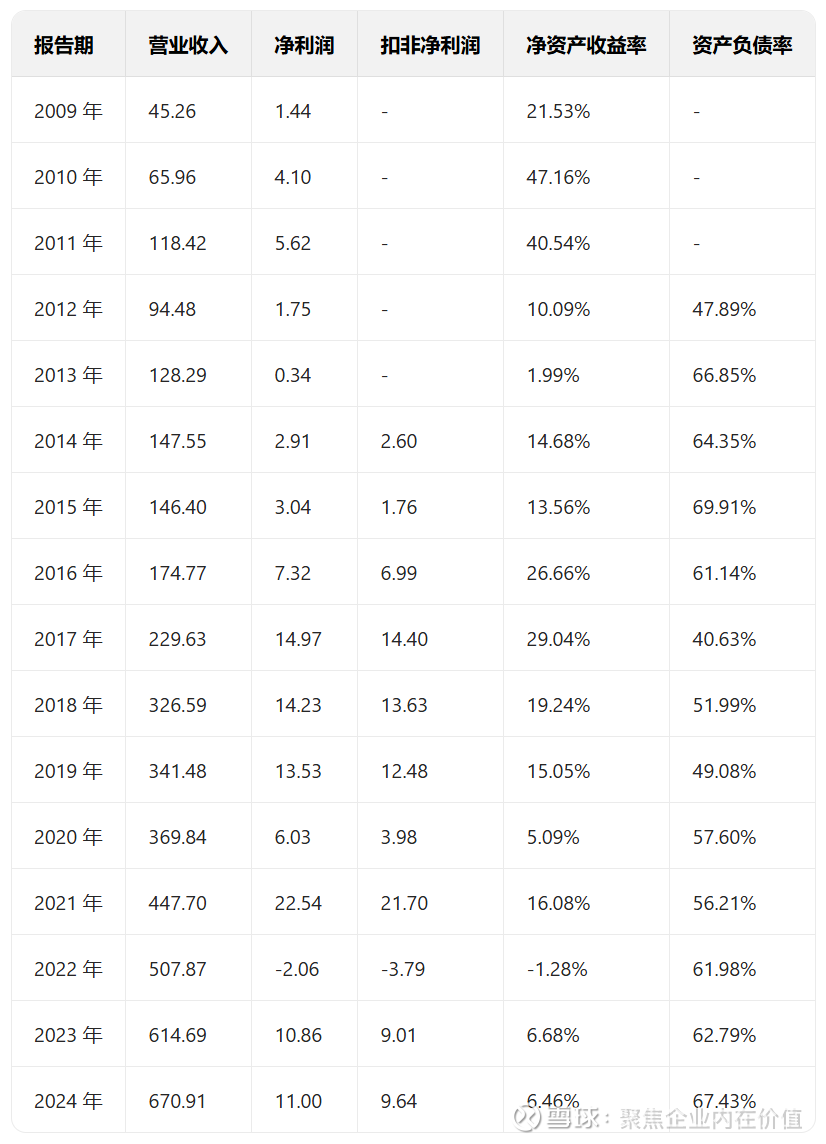The height and width of the screenshot is (1144, 826).
Task: Select the 2024 年 row label
Action: click(68, 1101)
